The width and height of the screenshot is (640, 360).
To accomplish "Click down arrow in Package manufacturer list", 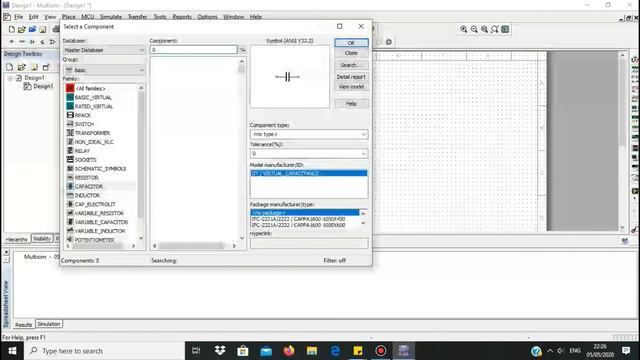I will coord(363,224).
